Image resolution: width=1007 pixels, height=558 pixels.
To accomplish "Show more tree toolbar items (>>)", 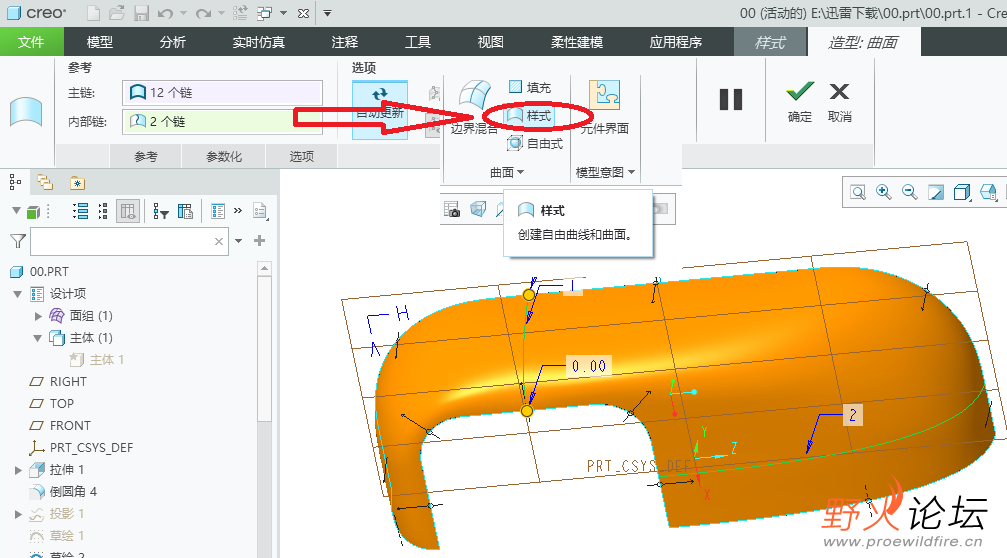I will tap(238, 211).
